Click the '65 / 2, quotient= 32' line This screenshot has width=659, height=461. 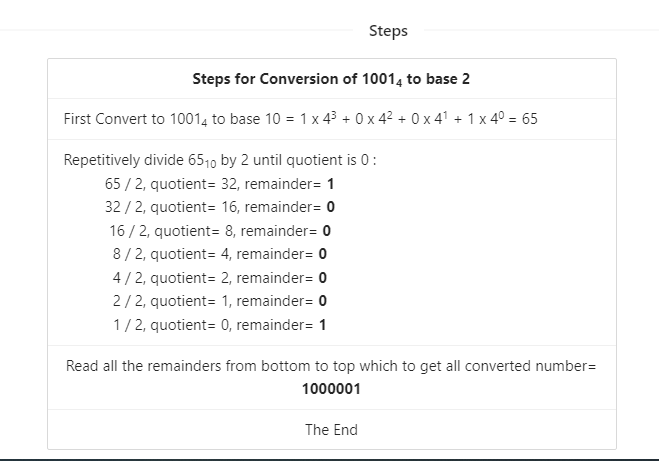pyautogui.click(x=219, y=184)
